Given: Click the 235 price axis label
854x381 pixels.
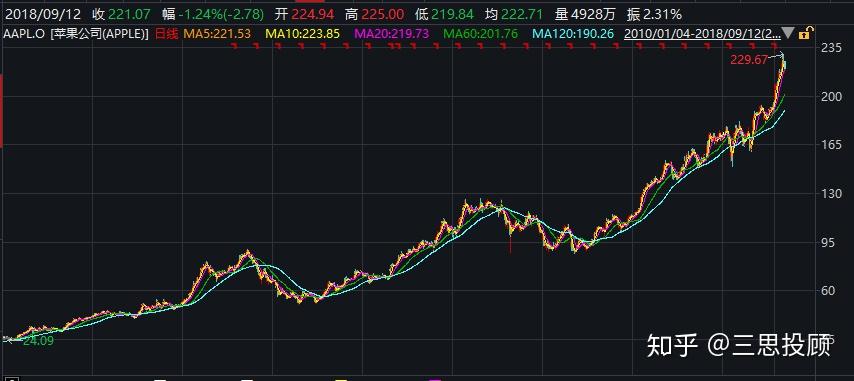Looking at the screenshot, I should (831, 49).
